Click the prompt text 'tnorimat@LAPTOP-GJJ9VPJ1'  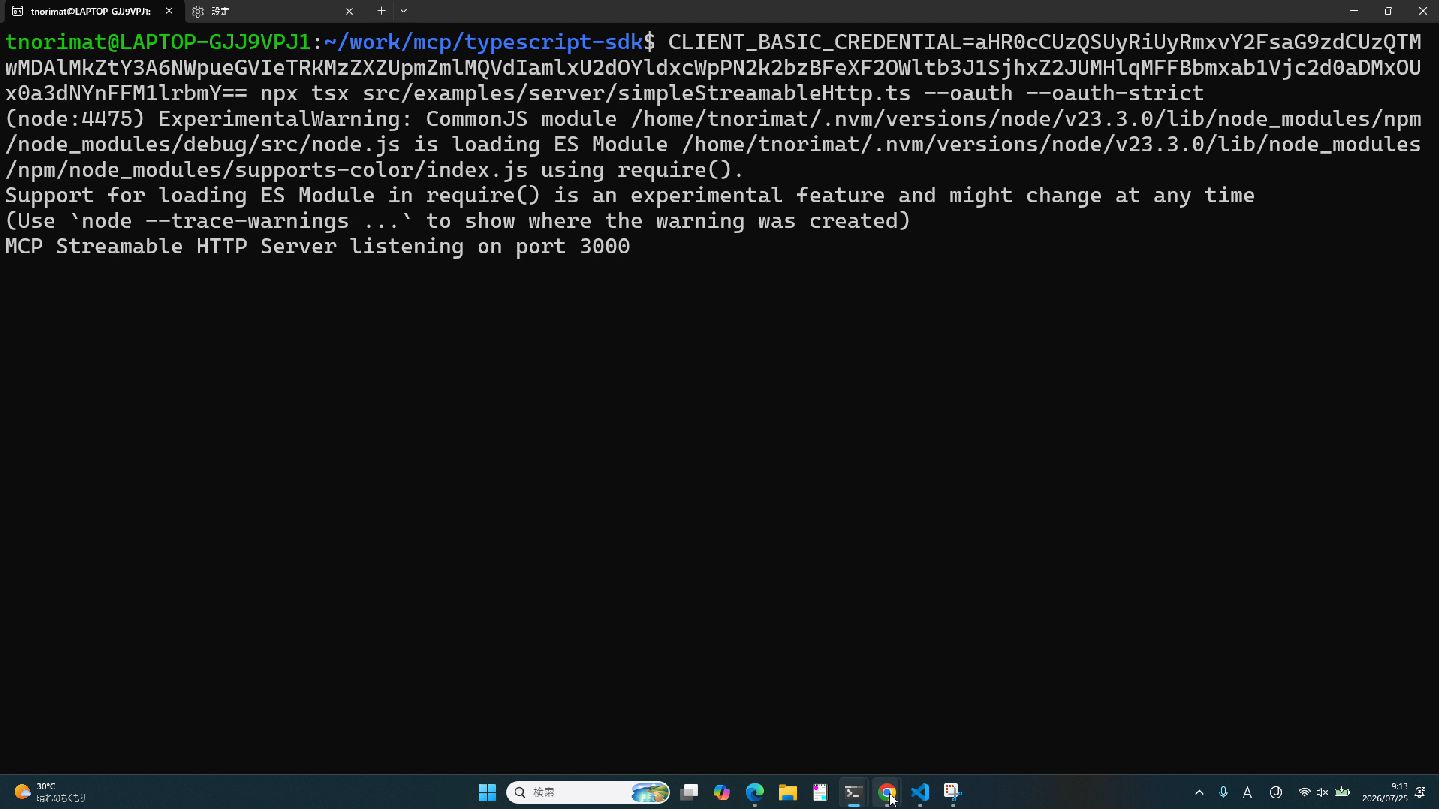click(x=158, y=42)
